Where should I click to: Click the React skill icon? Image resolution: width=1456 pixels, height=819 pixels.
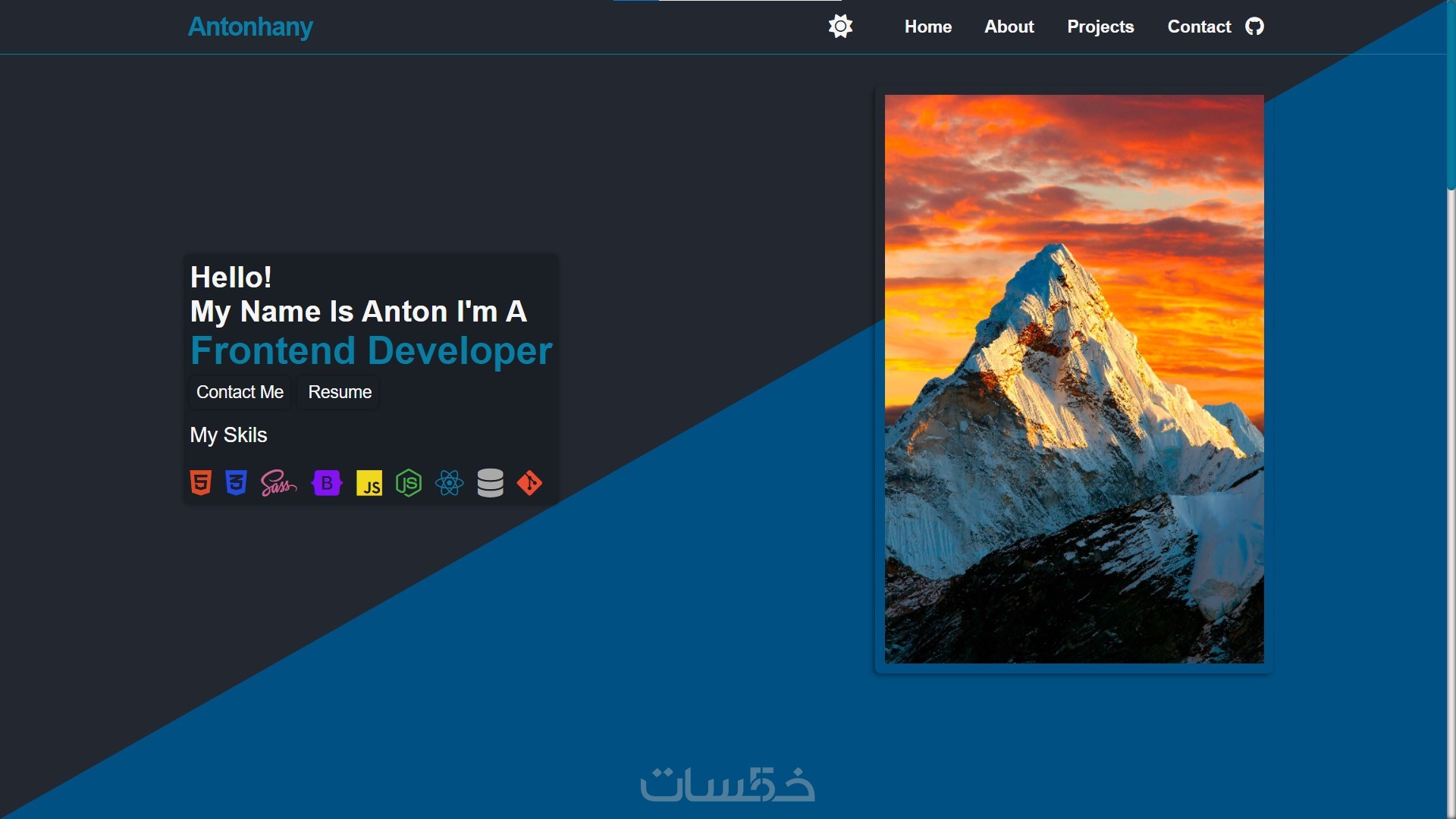[x=449, y=483]
